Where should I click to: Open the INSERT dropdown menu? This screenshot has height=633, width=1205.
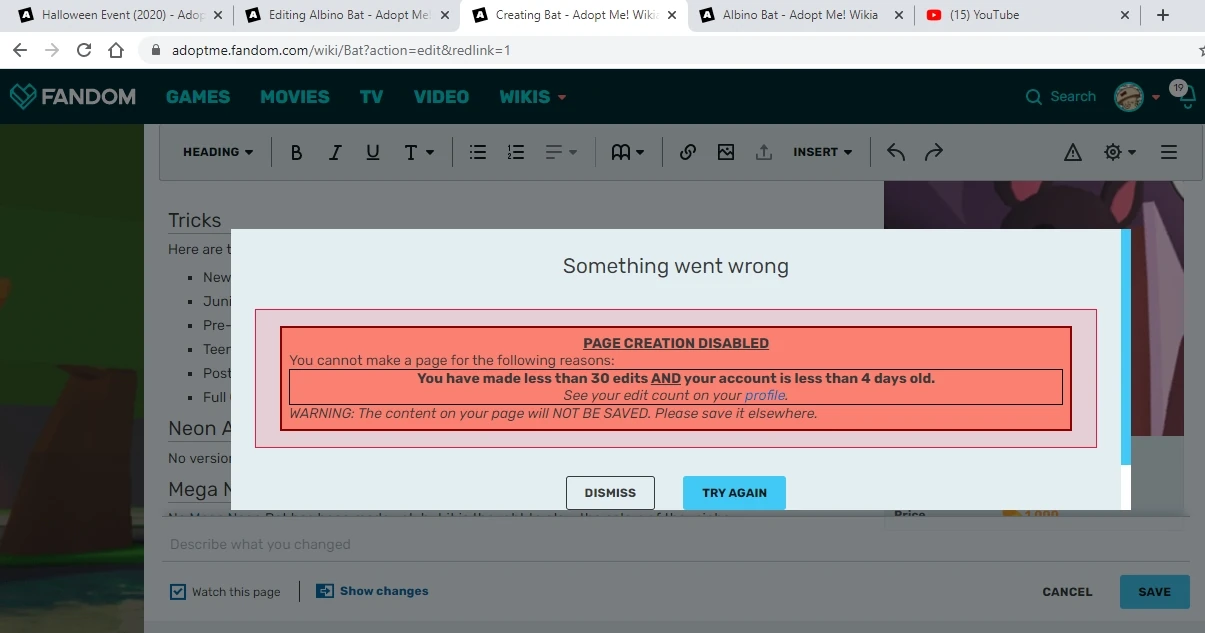point(823,152)
